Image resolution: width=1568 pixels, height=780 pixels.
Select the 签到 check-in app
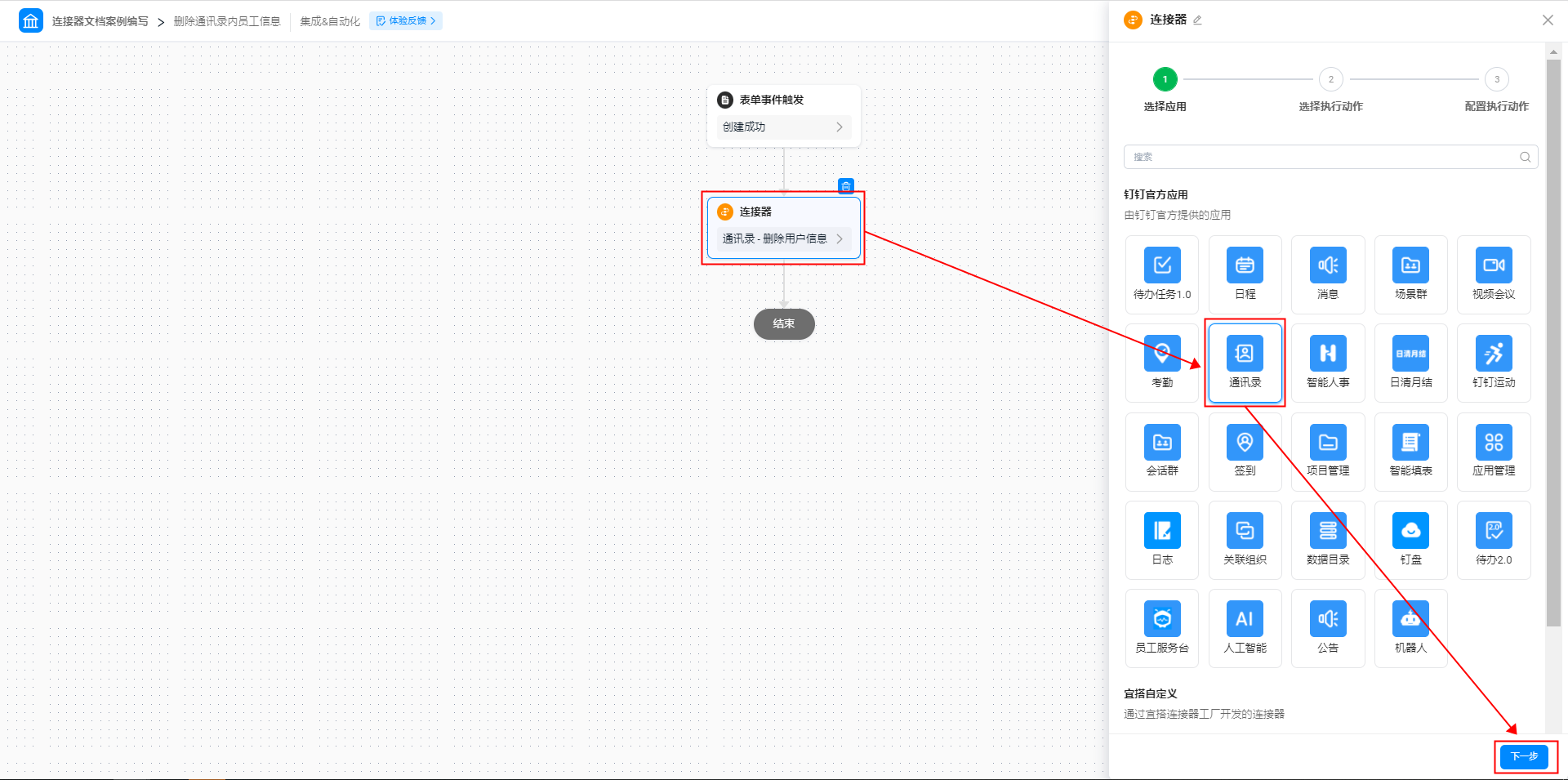[1245, 452]
